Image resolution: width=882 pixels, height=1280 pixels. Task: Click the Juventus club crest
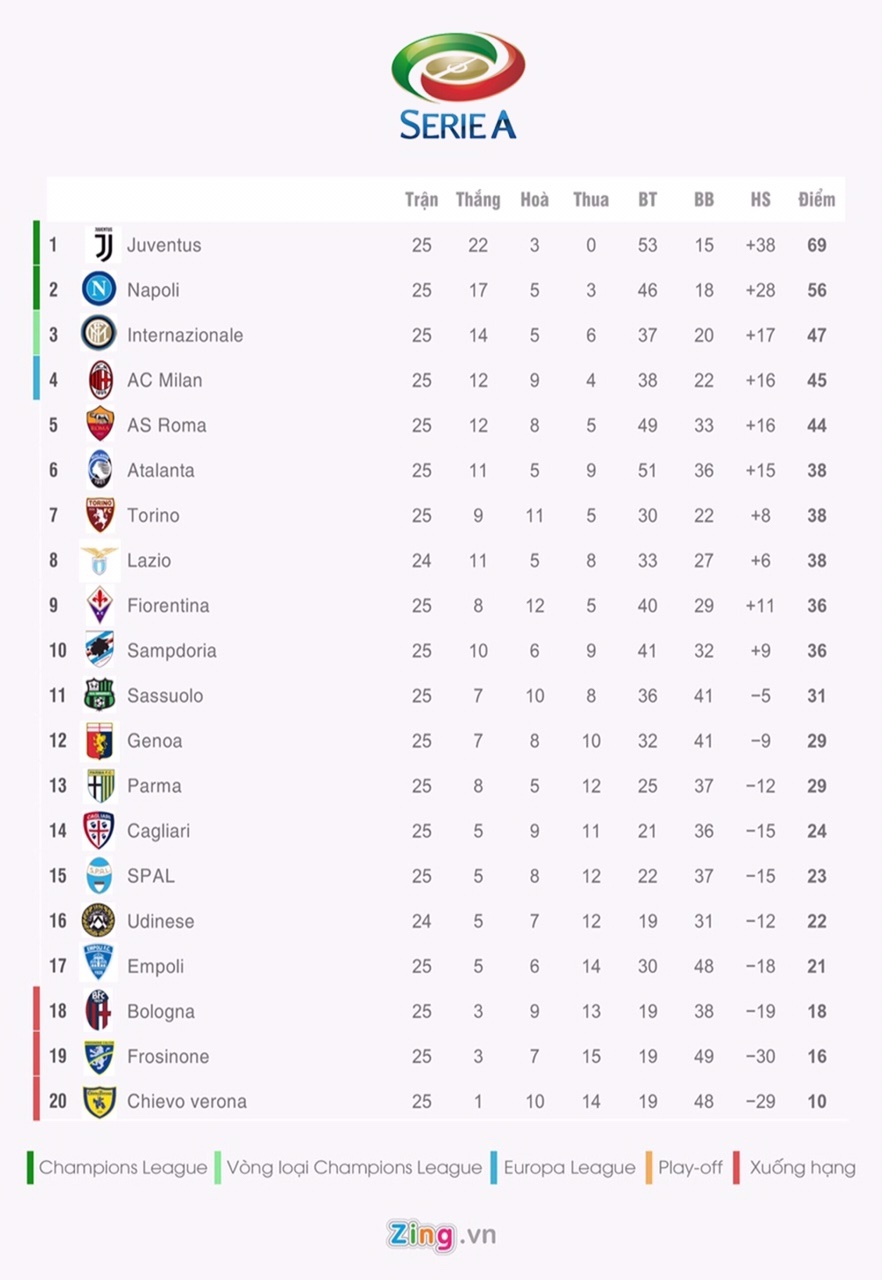coord(100,245)
